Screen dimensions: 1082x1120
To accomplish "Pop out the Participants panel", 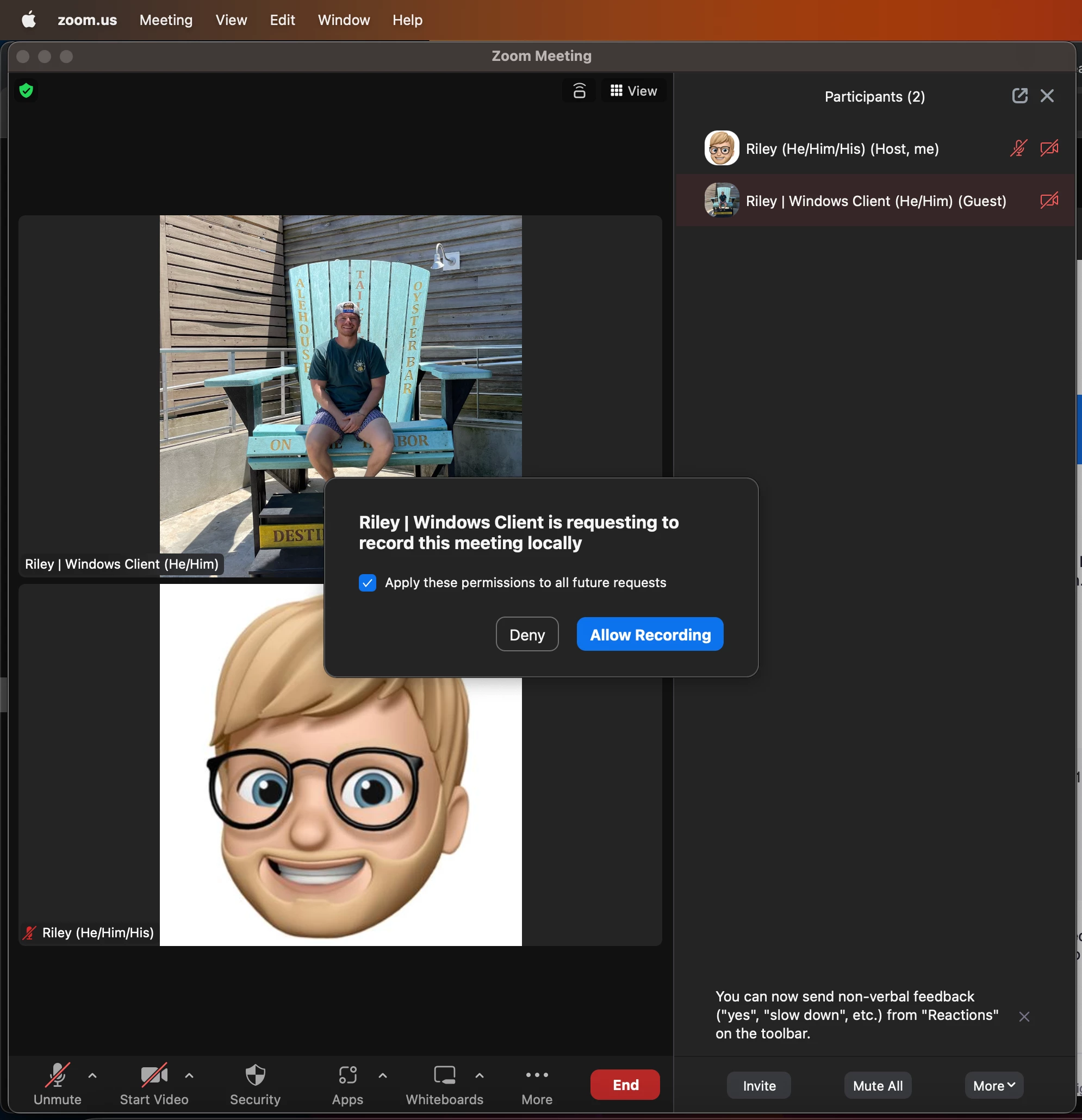I will (1019, 96).
